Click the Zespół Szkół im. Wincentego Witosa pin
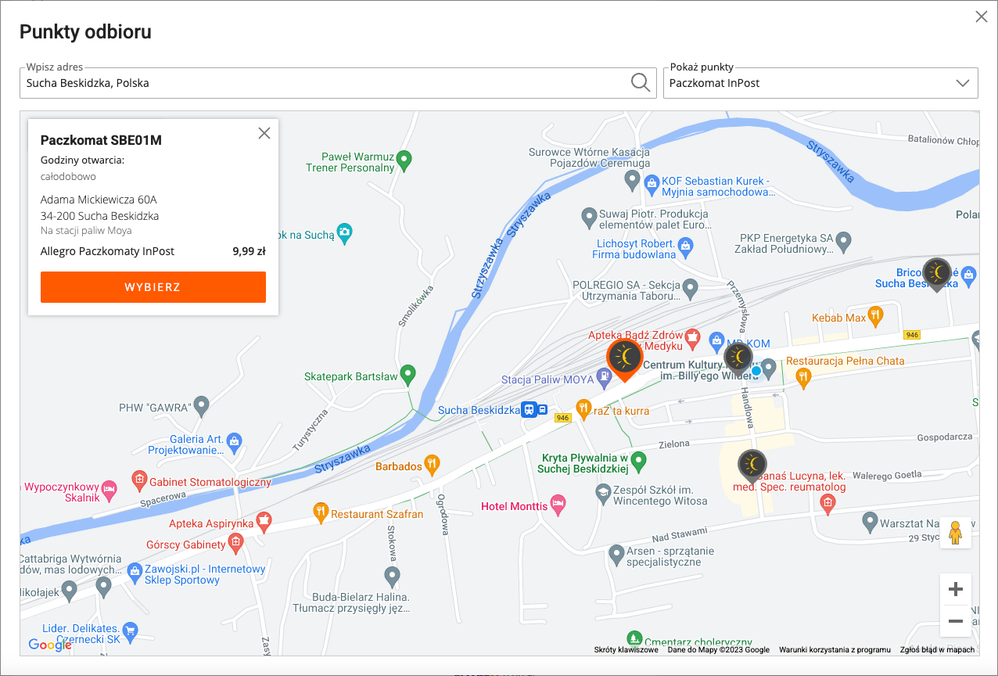Viewport: 998px width, 676px height. point(603,493)
